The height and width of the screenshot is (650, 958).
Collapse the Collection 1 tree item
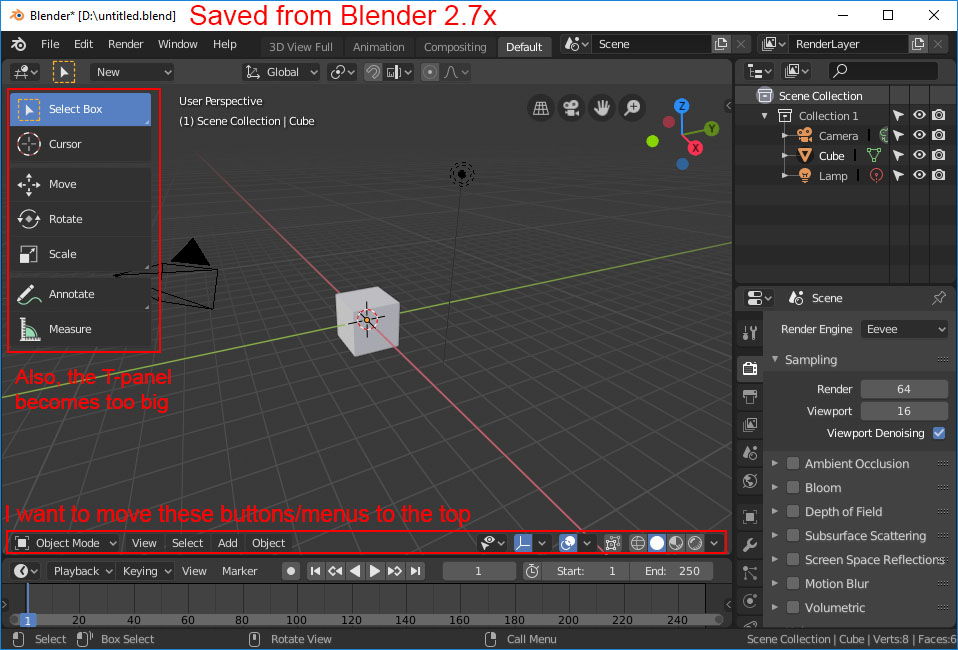tap(764, 115)
